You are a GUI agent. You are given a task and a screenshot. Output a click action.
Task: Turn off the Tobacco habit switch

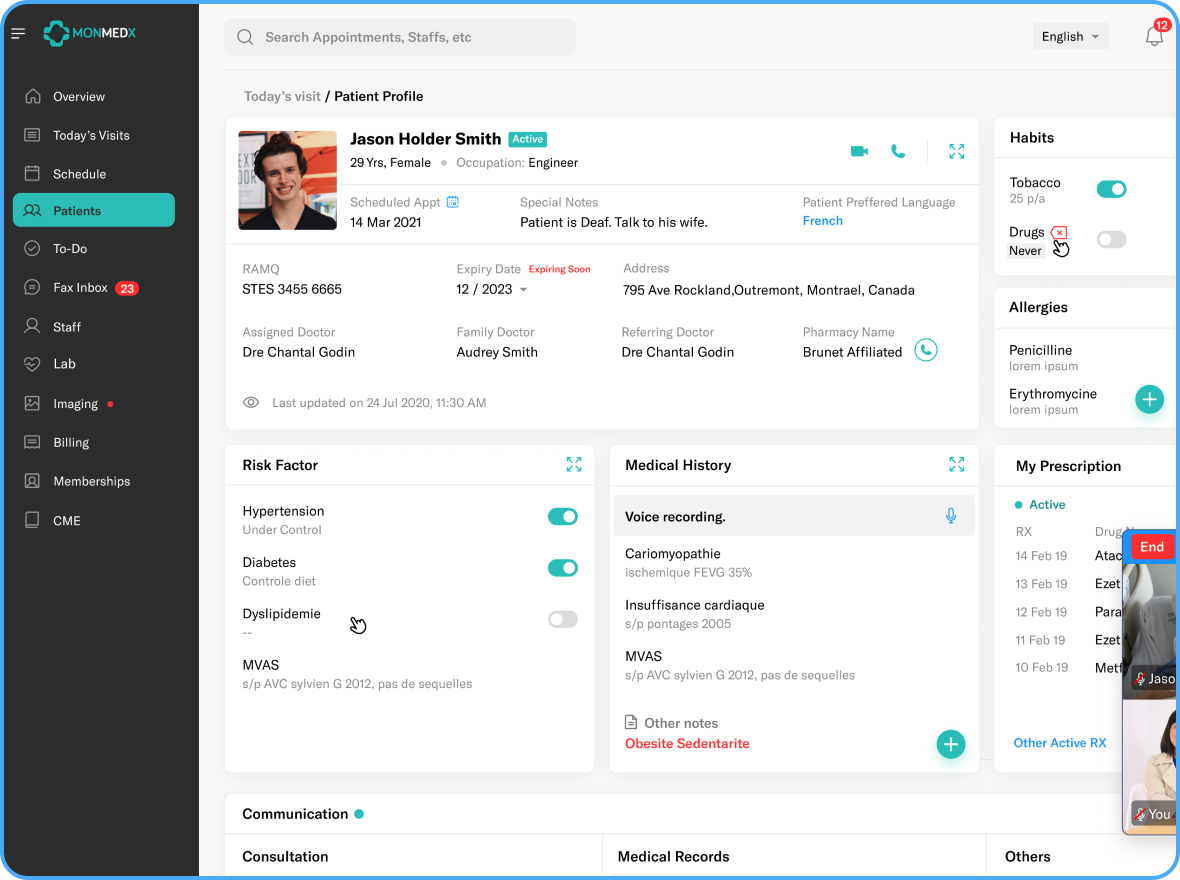point(1111,189)
